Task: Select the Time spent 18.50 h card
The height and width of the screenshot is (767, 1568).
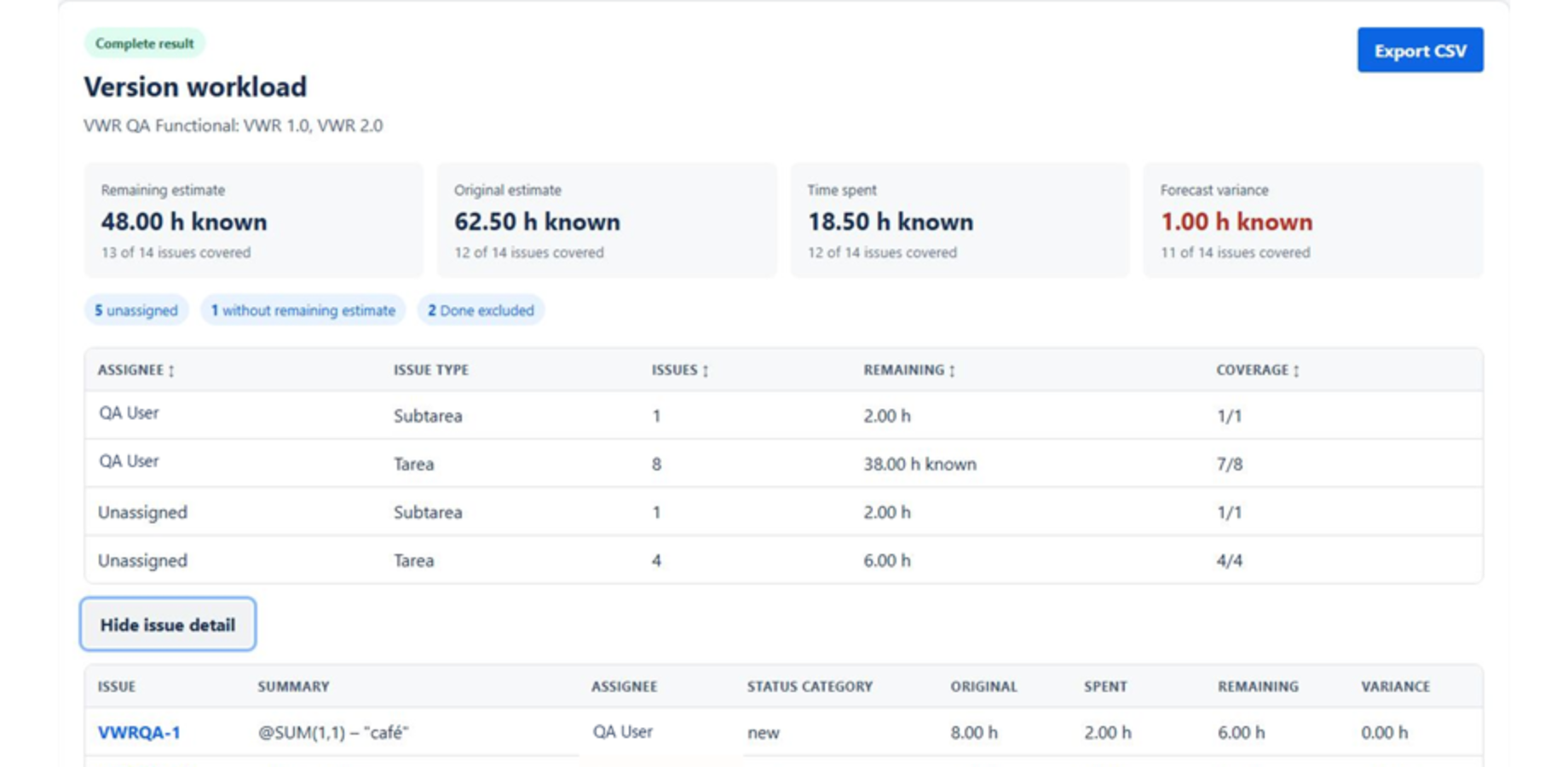Action: [960, 220]
